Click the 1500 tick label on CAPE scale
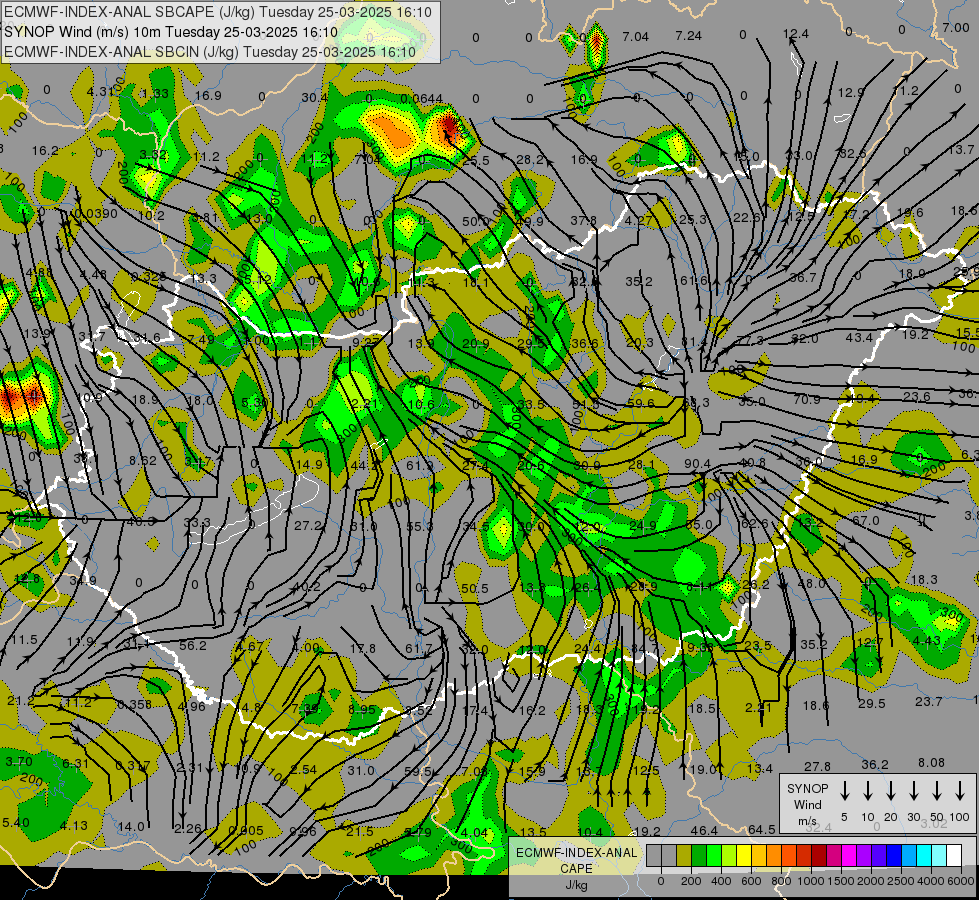The image size is (979, 900). click(841, 881)
